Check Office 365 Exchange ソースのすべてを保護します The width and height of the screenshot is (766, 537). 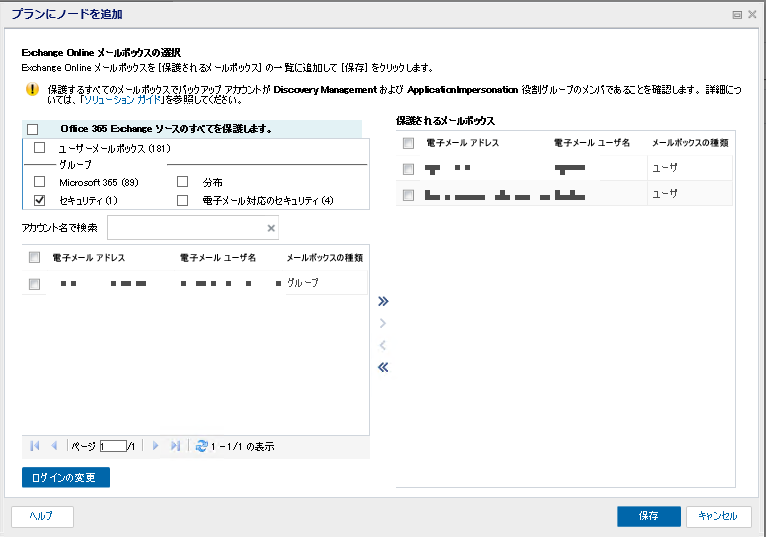(33, 129)
